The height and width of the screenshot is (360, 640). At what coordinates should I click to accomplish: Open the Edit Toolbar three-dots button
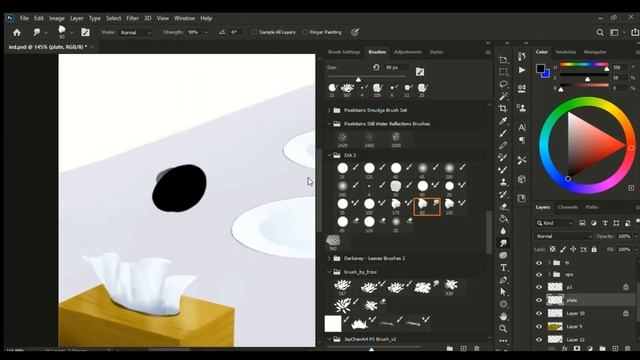coord(503,340)
